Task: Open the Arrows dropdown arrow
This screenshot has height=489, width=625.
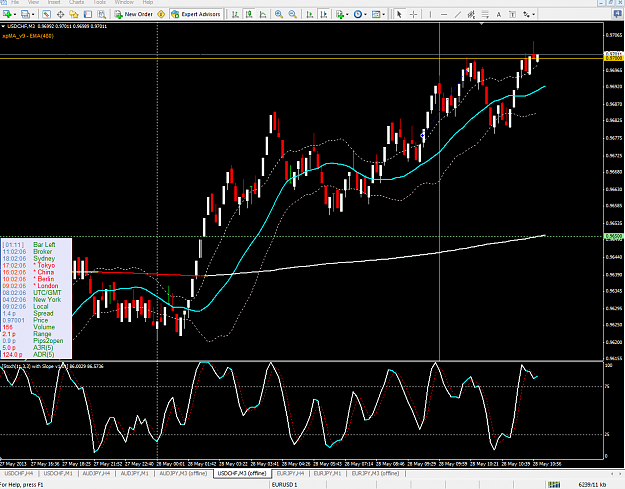Action: (x=534, y=15)
